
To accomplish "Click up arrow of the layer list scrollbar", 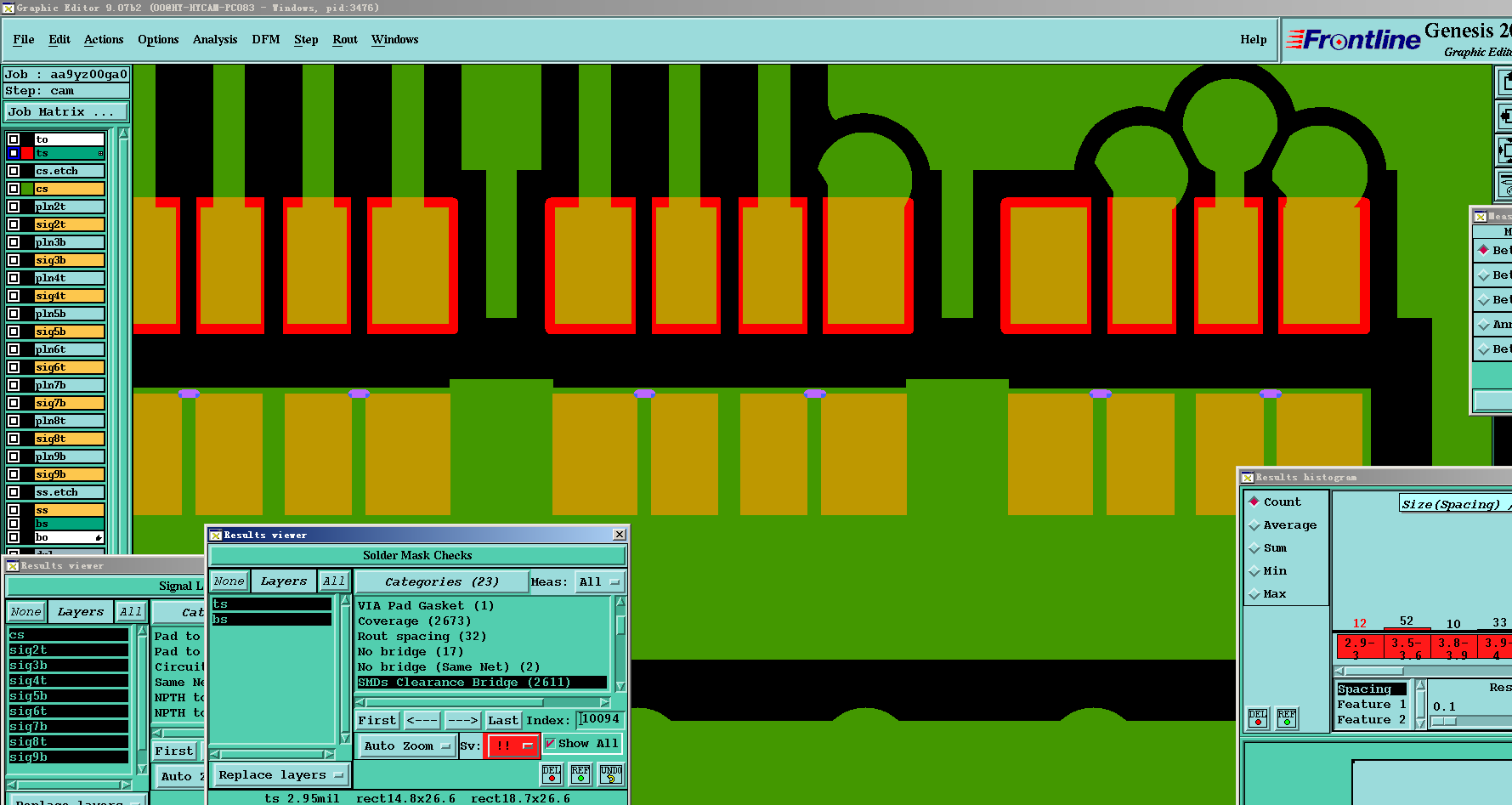I will (123, 134).
